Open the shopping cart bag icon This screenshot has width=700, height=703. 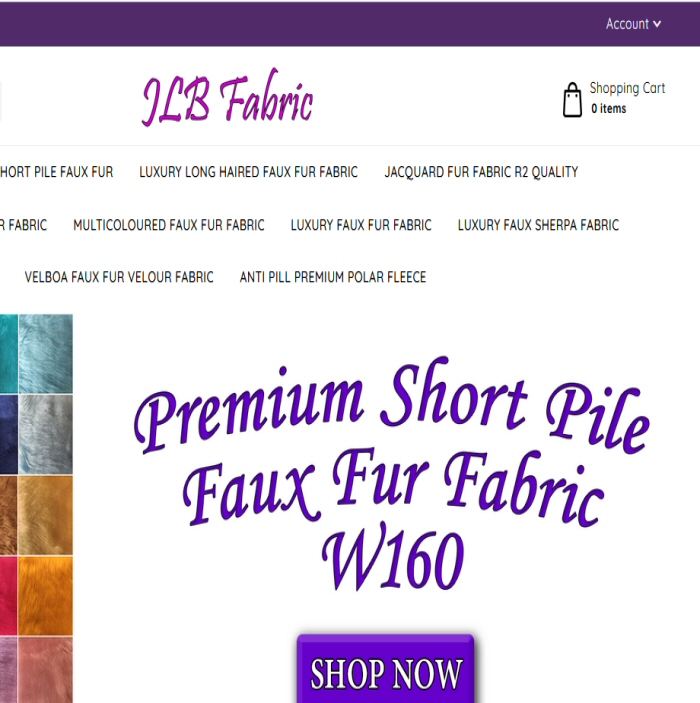pyautogui.click(x=572, y=100)
